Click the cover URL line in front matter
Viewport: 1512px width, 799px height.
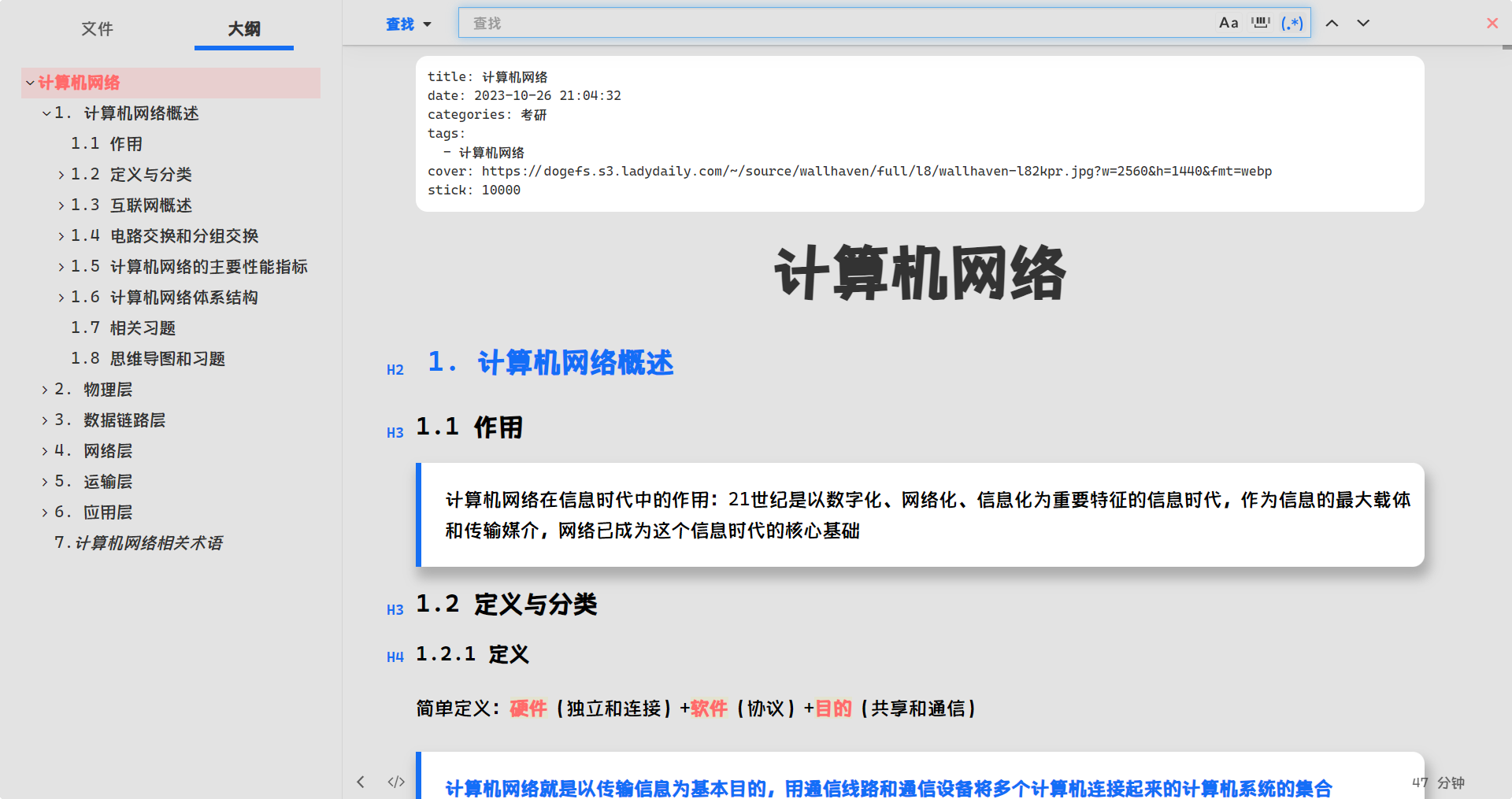coord(850,172)
